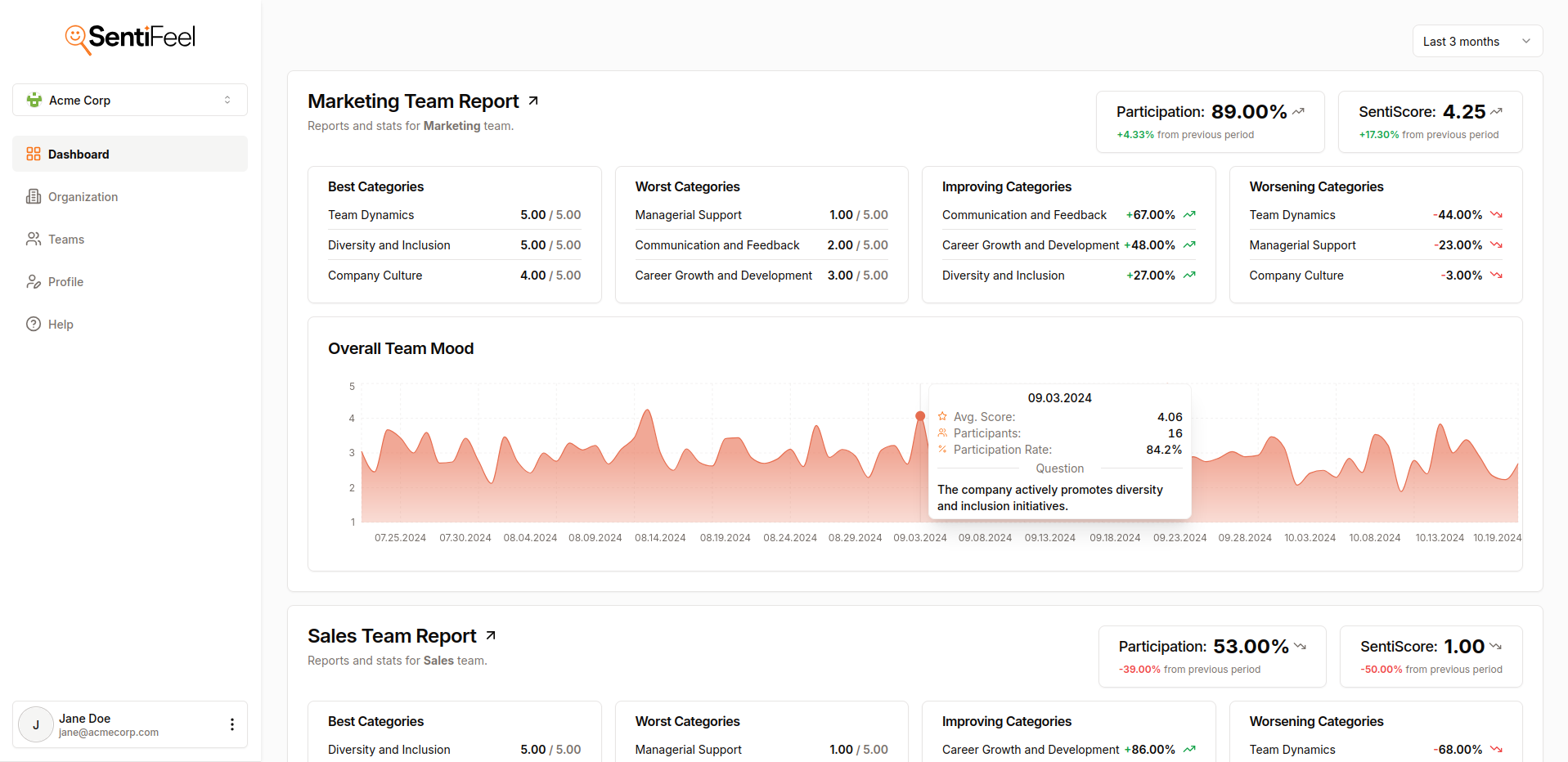Click the Avg. Score star icon in tooltip
Image resolution: width=1568 pixels, height=762 pixels.
pyautogui.click(x=942, y=416)
